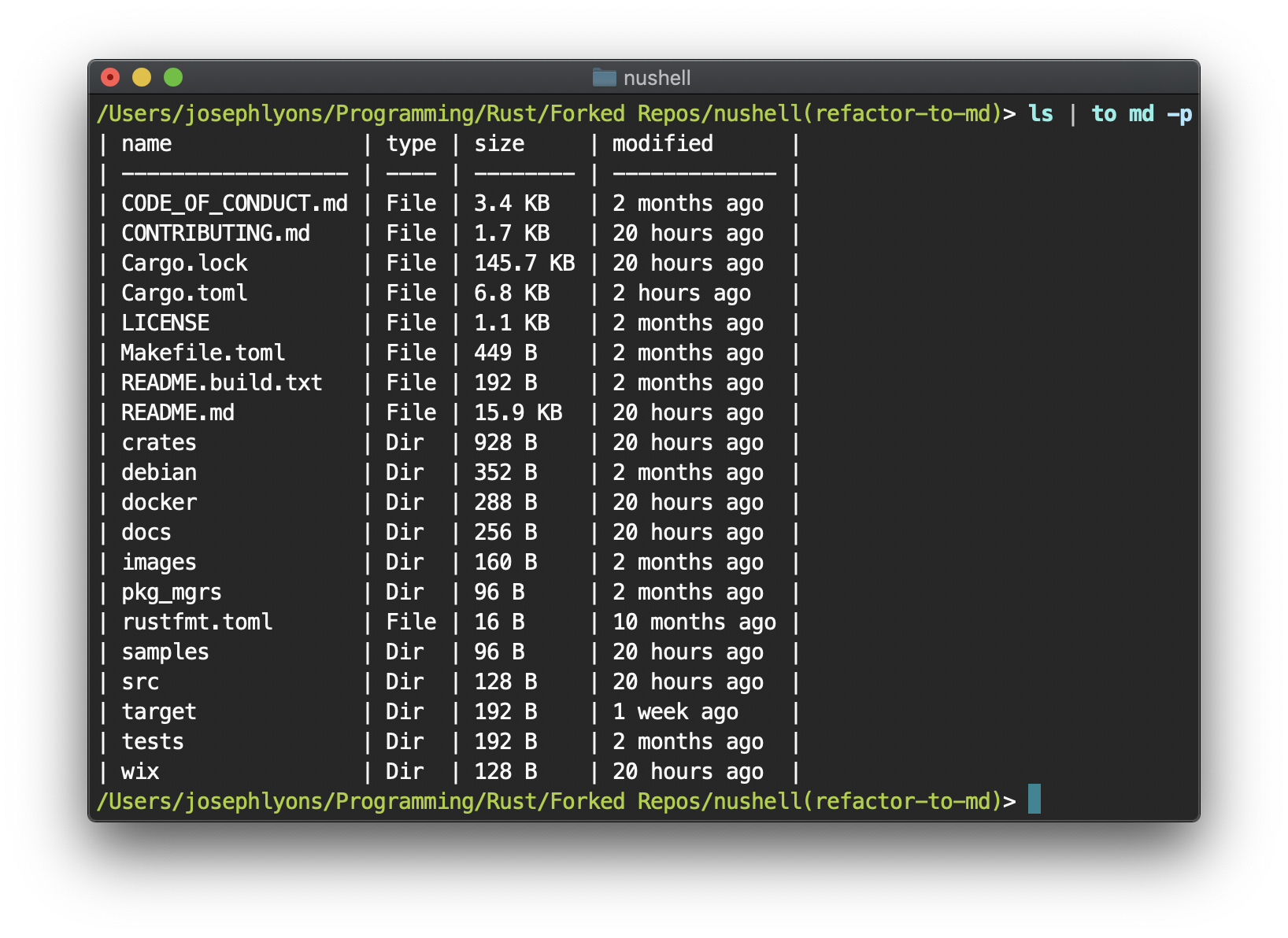Click the "pkg_mgrs" directory name
Screen dimensions: 1288x938
[x=172, y=593]
